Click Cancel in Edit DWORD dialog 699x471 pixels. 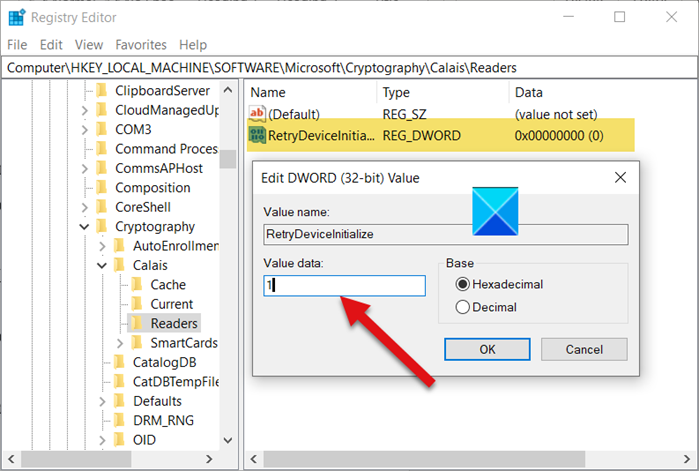[x=584, y=349]
